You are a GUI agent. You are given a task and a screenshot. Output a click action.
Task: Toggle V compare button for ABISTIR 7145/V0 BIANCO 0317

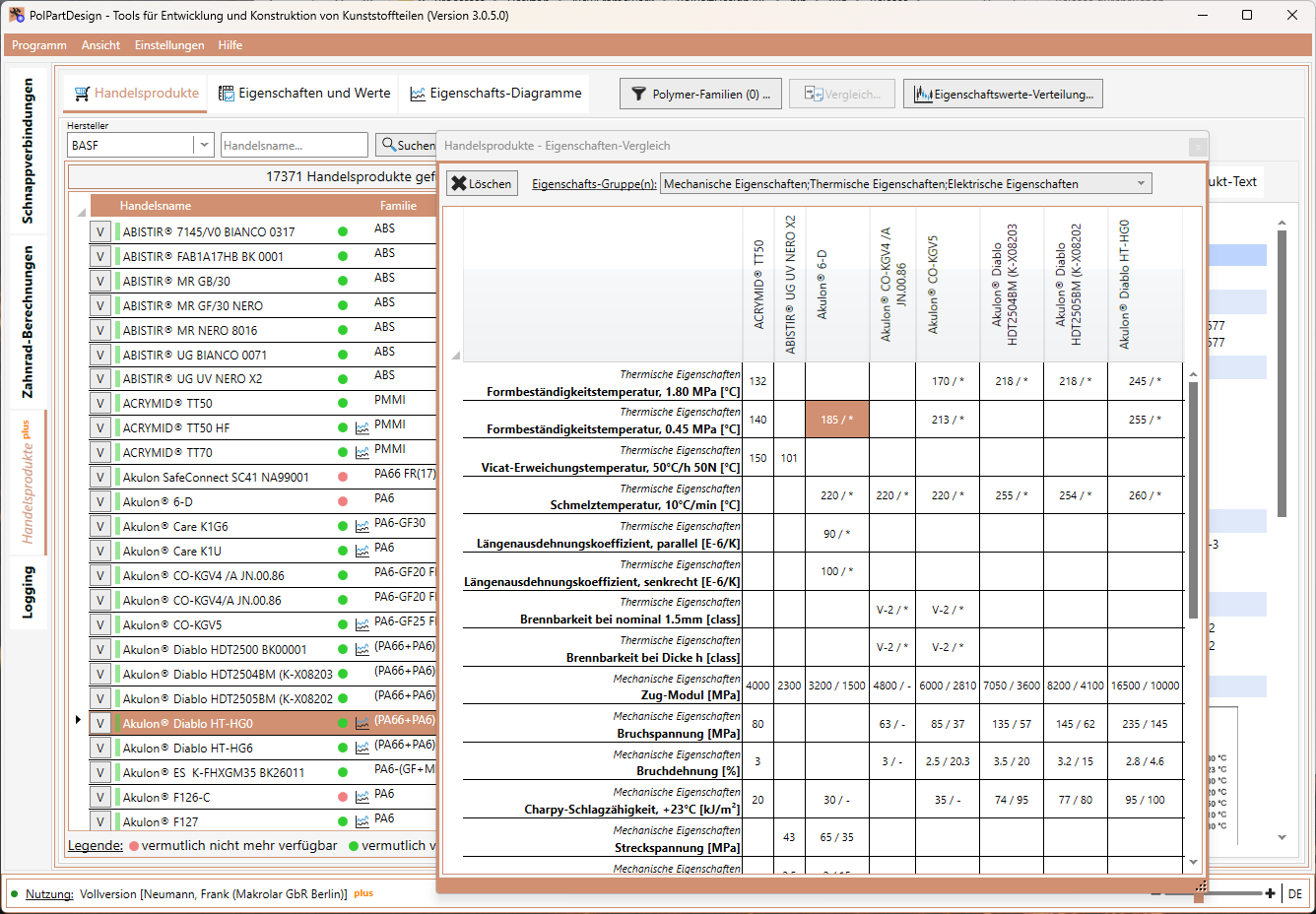tap(100, 232)
